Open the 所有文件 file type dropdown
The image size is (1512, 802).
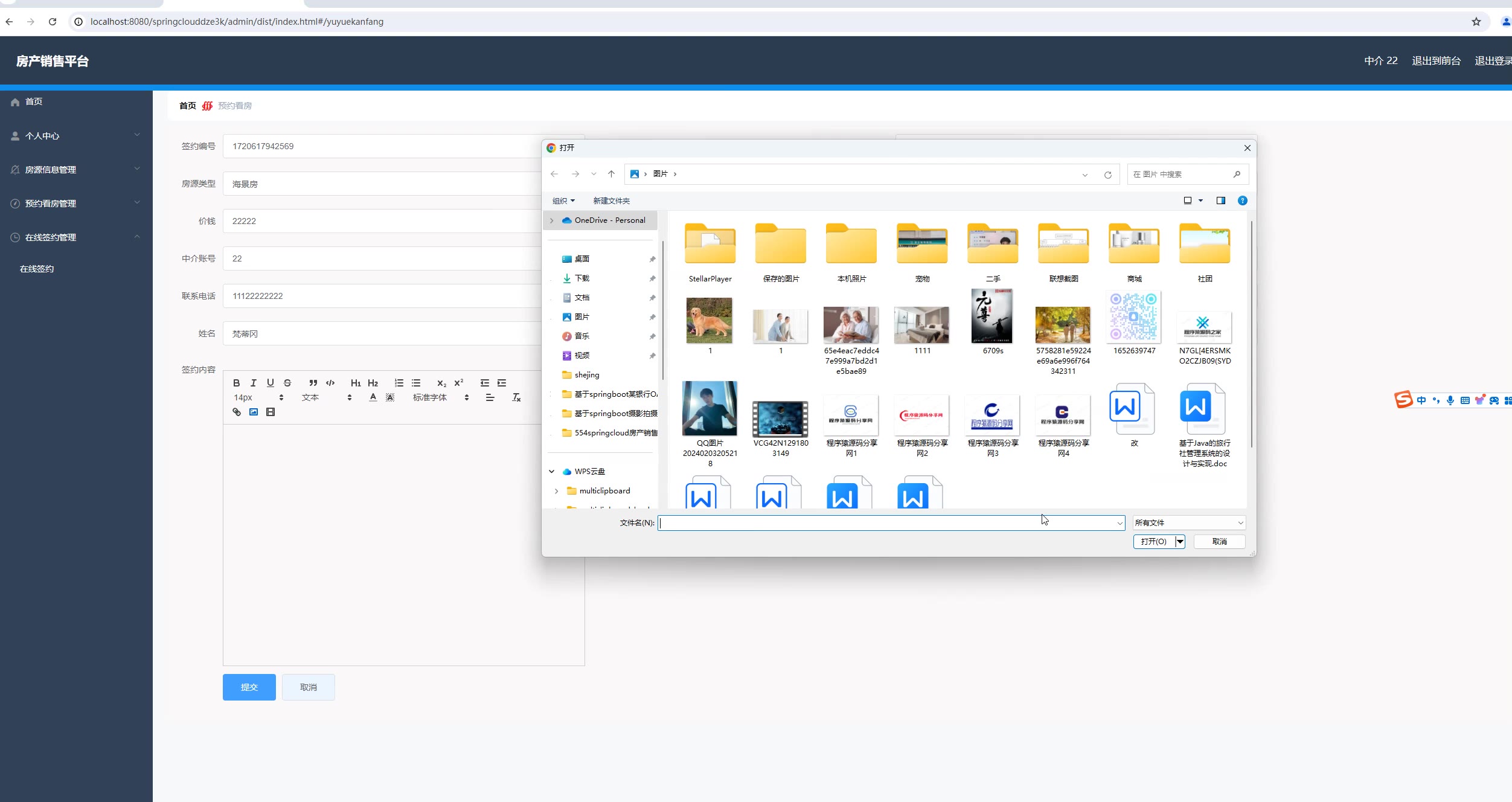tap(1188, 523)
